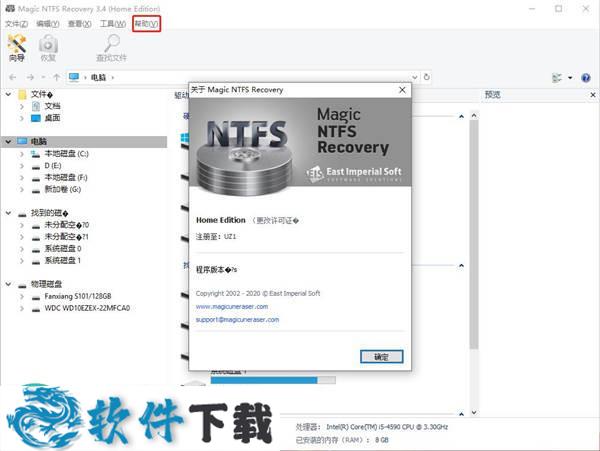
Task: Open the navigation history dropdown arrow
Action: tap(43, 77)
